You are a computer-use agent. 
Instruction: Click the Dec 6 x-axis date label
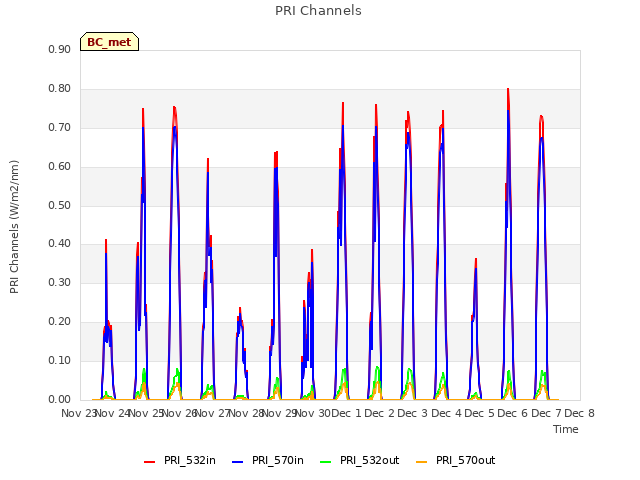pos(513,413)
